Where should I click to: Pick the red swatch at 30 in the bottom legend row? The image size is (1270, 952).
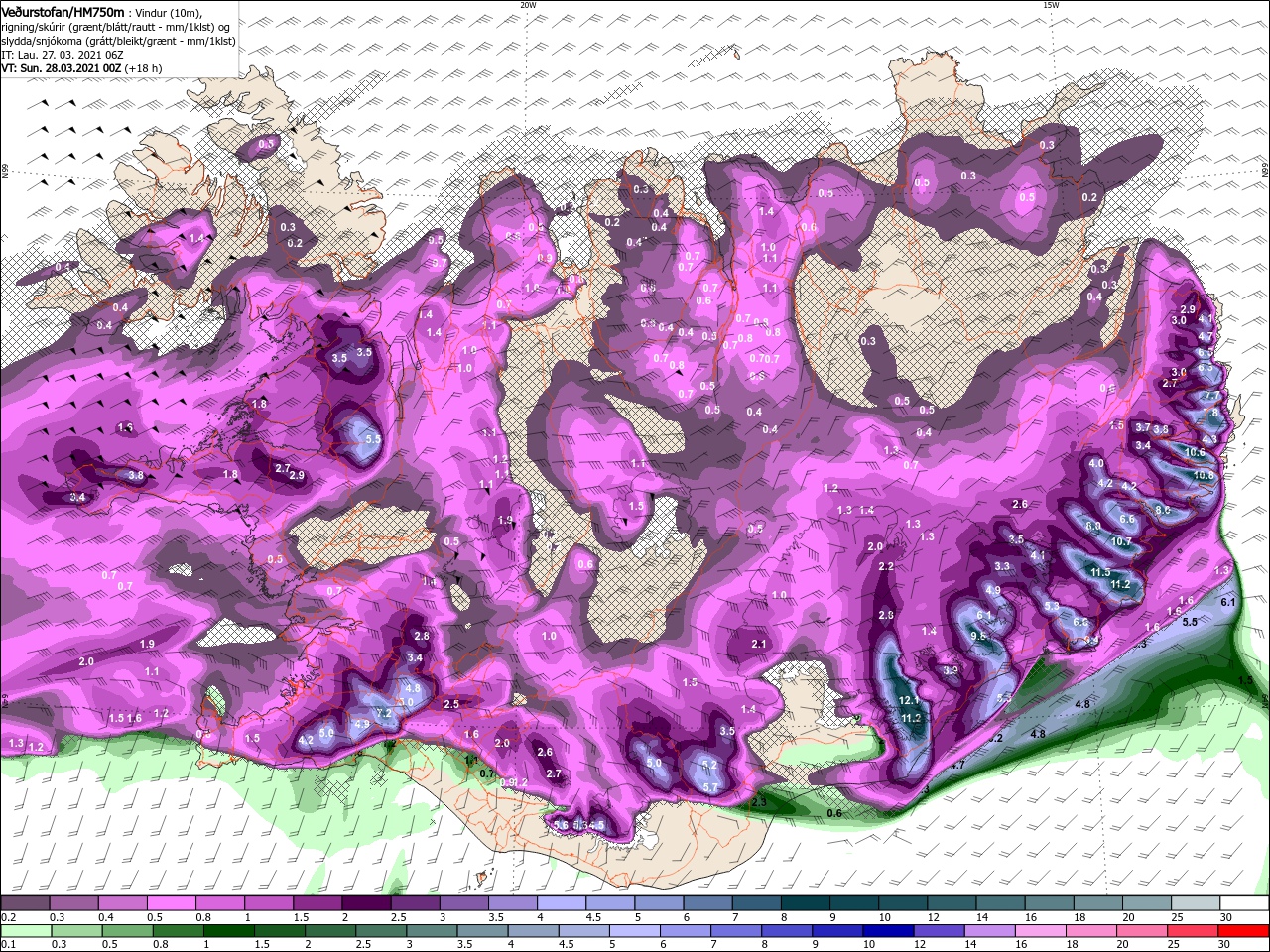[1243, 931]
